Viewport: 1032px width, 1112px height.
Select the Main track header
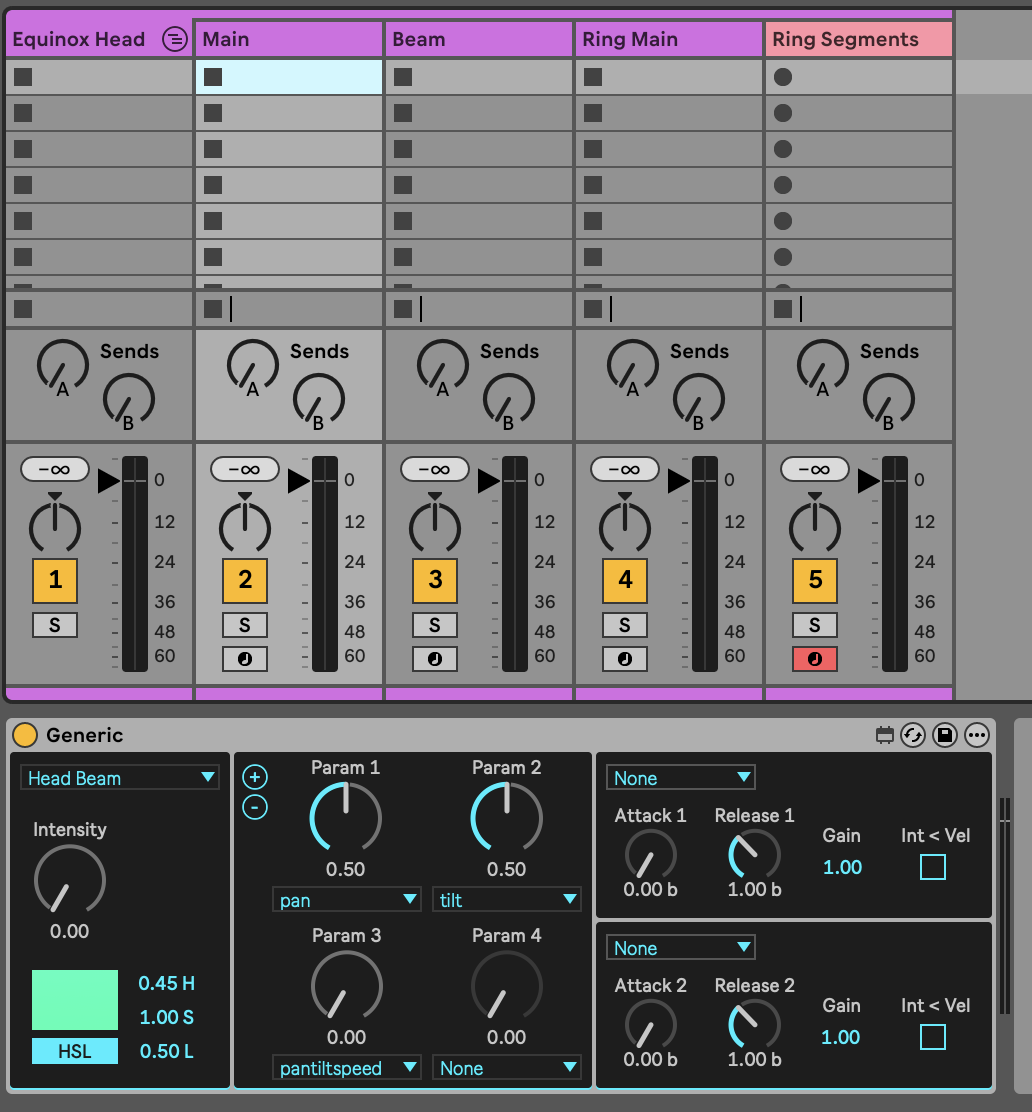click(288, 40)
